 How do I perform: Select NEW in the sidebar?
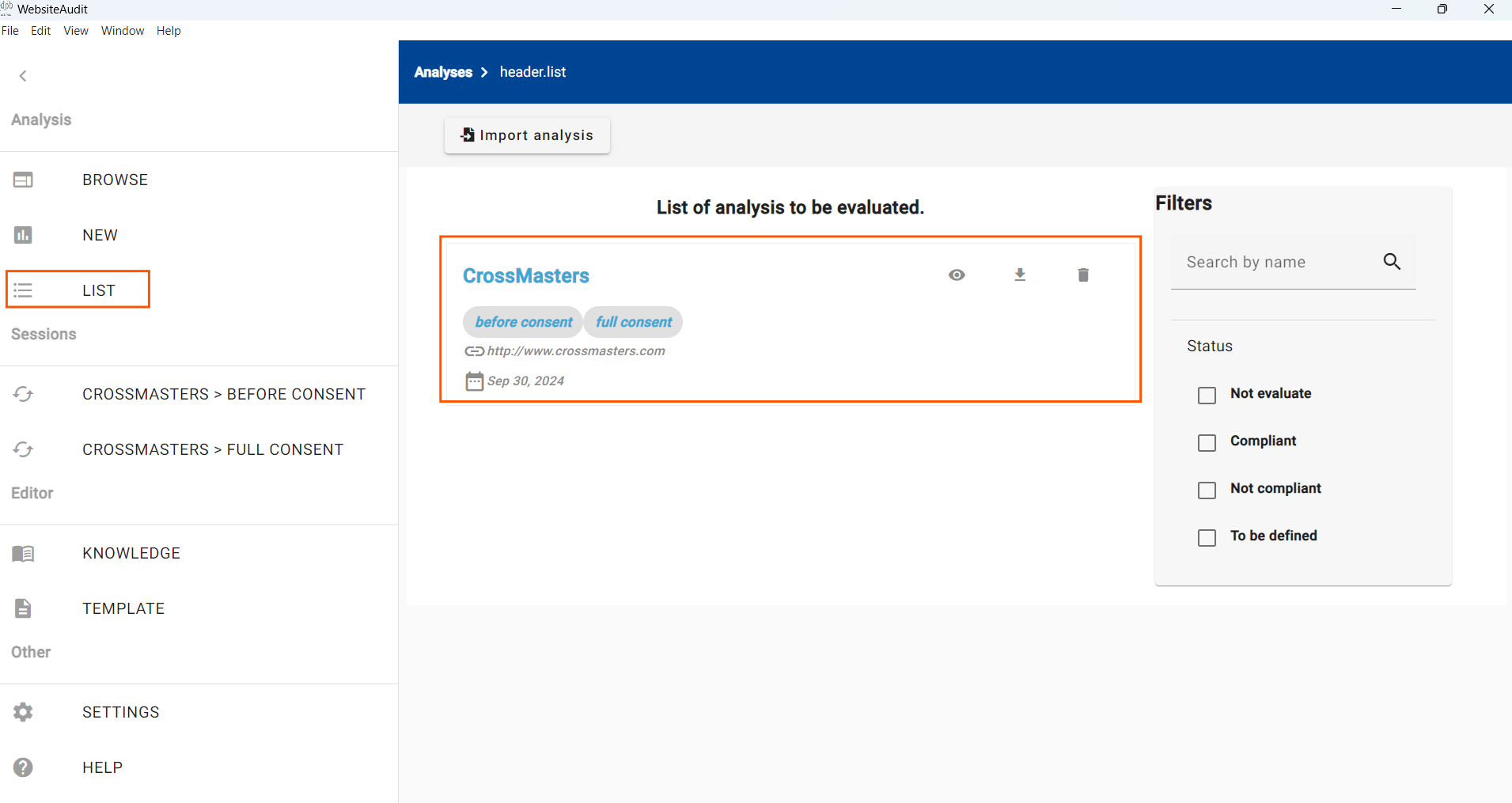pos(100,235)
